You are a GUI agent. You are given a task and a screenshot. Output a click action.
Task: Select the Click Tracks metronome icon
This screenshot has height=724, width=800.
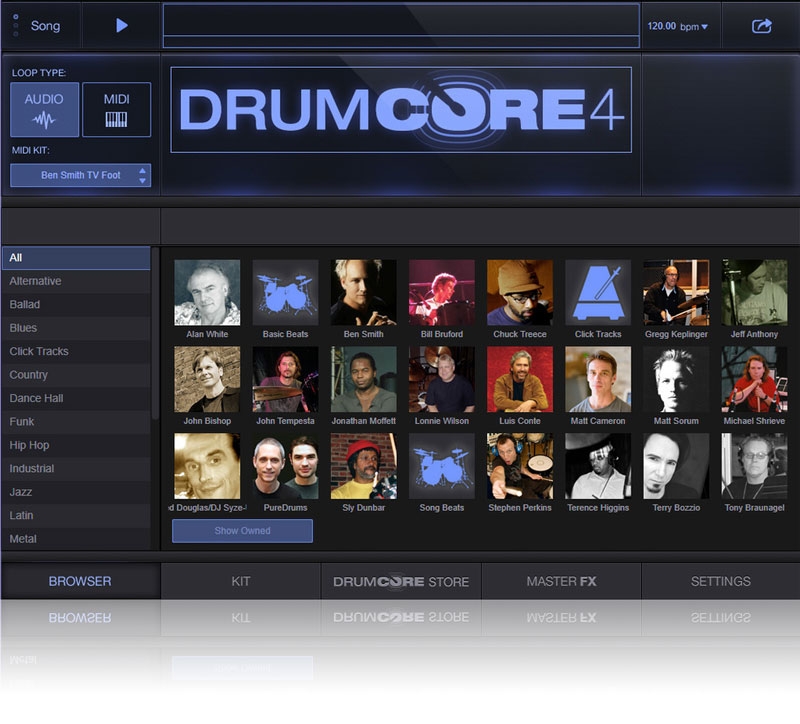point(598,293)
